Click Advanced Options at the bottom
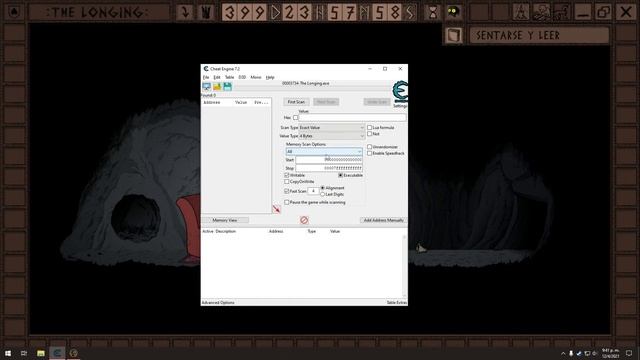Image resolution: width=640 pixels, height=360 pixels. (218, 303)
